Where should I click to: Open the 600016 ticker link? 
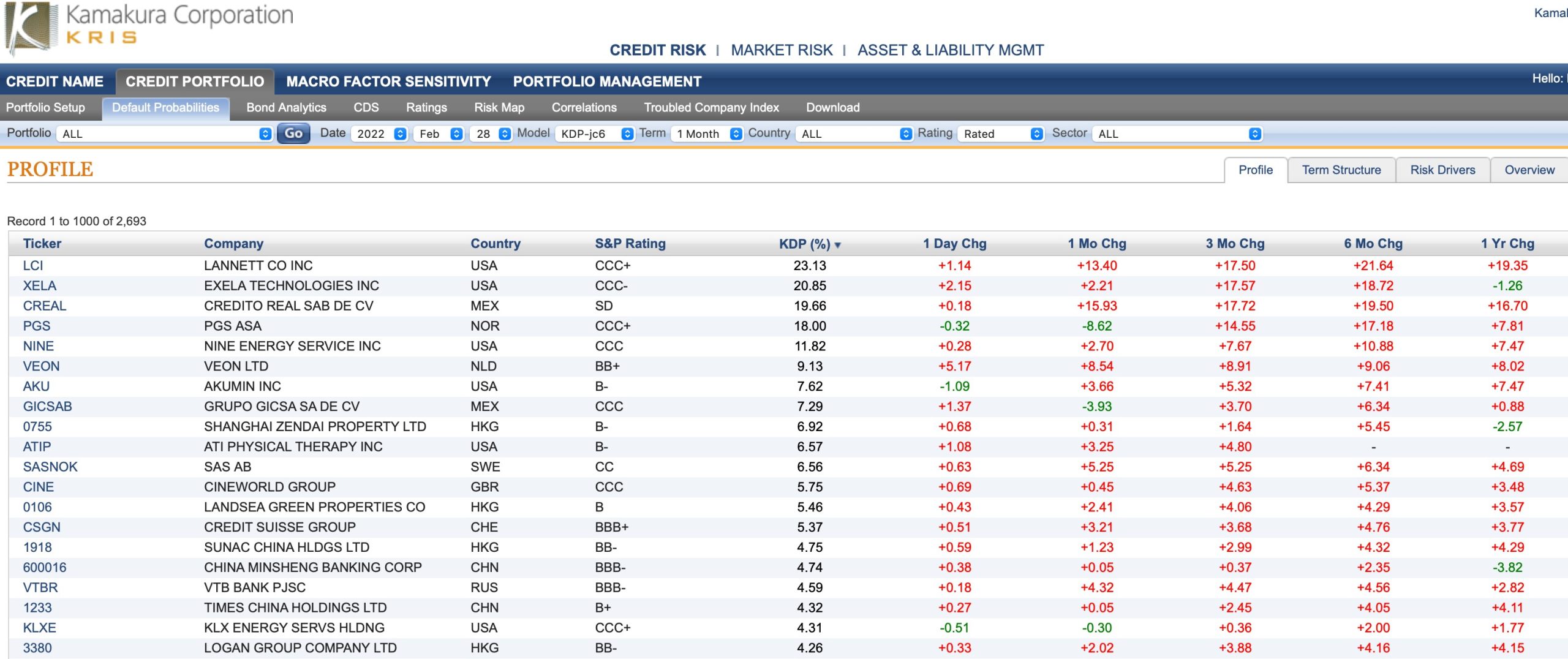click(x=44, y=568)
